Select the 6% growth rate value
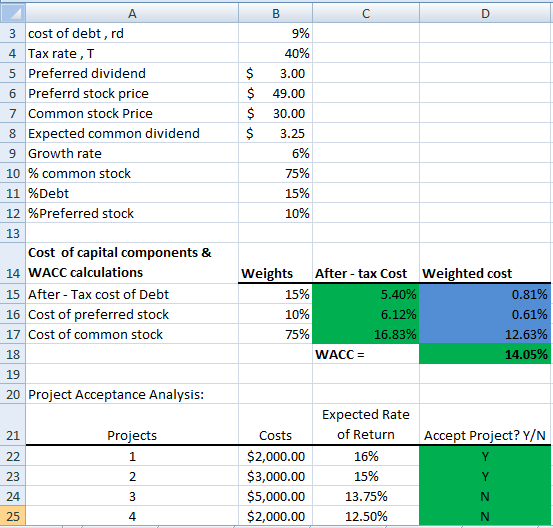 [275, 153]
